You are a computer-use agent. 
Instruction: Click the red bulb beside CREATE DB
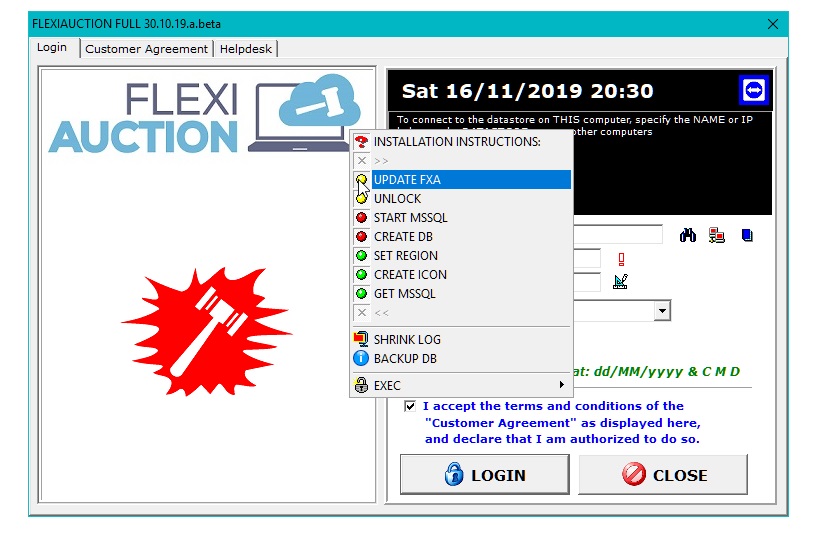click(361, 237)
